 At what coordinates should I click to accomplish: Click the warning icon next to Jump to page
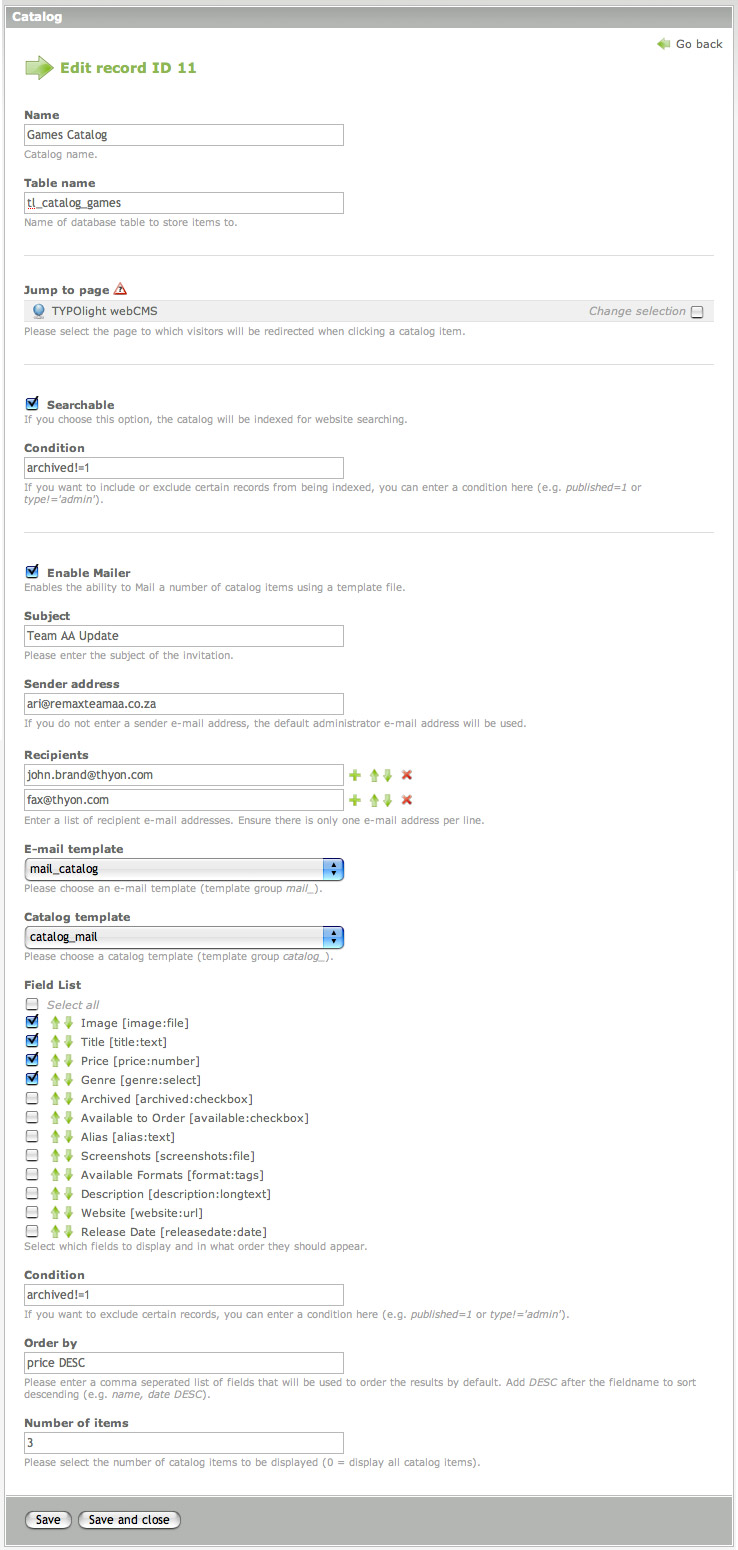(x=120, y=289)
